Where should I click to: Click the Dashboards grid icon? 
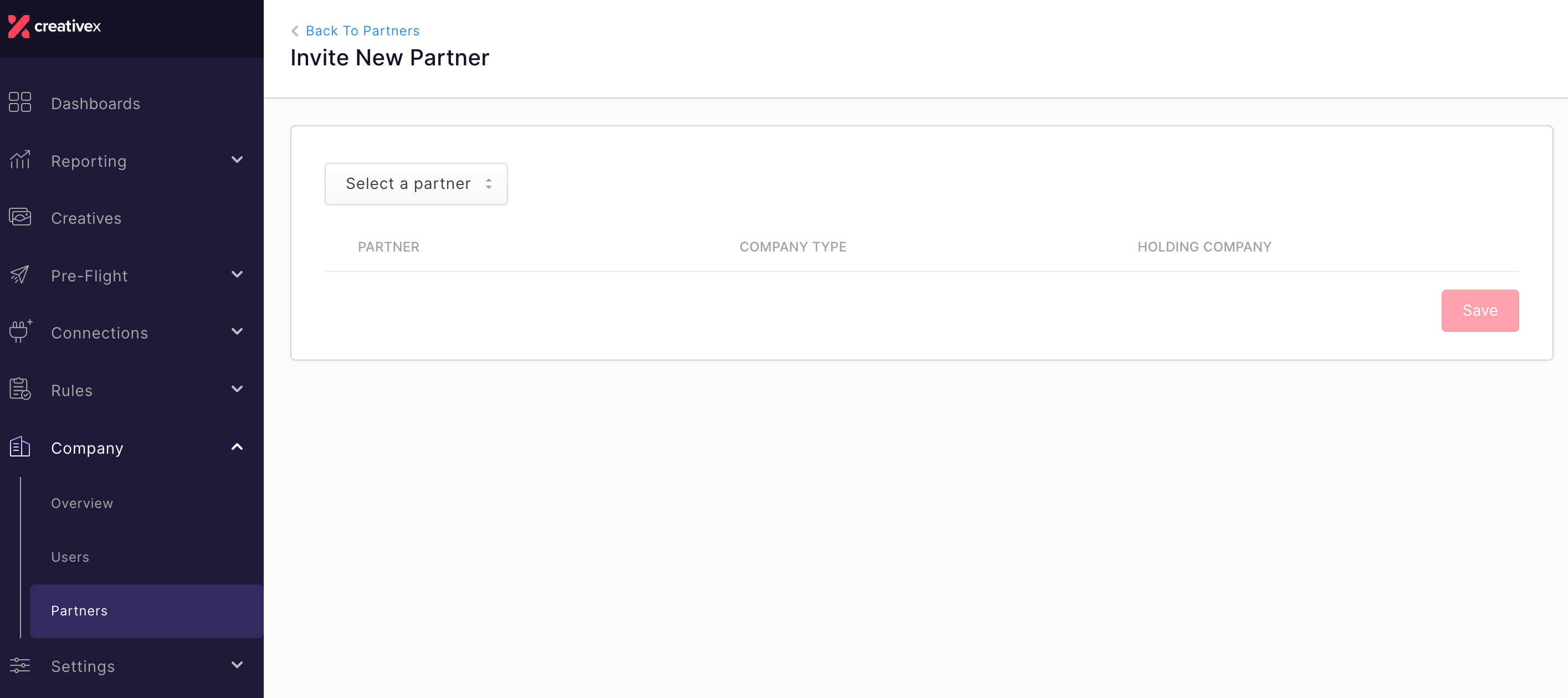coord(19,102)
